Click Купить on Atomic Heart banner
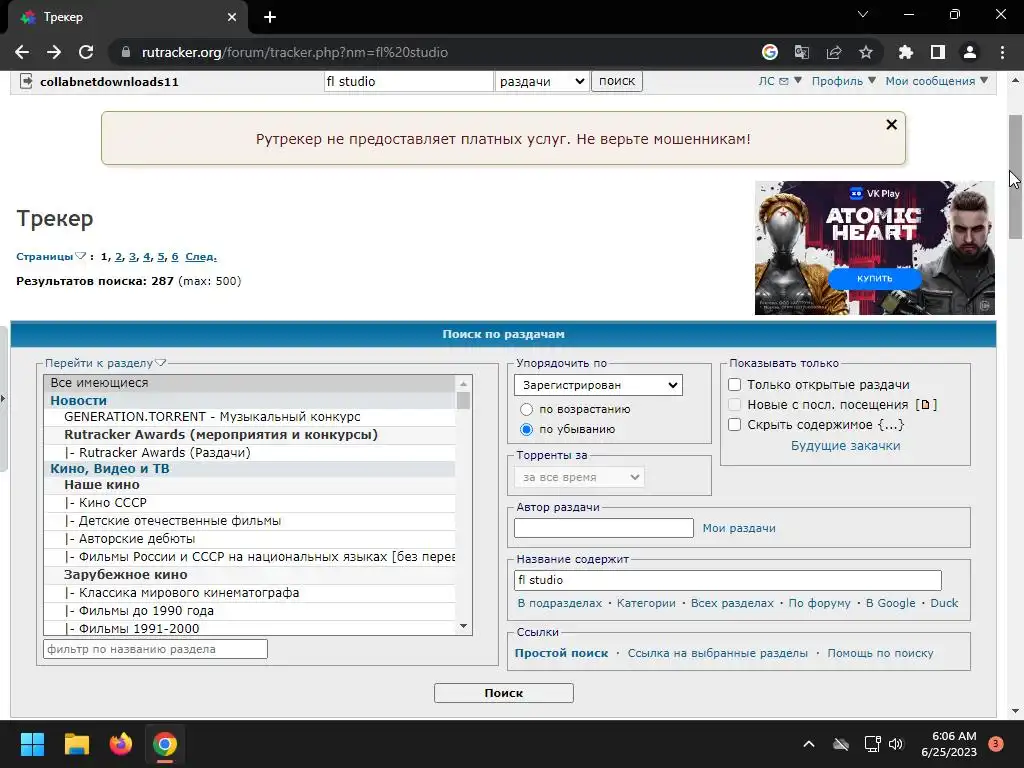This screenshot has height=768, width=1024. 874,279
